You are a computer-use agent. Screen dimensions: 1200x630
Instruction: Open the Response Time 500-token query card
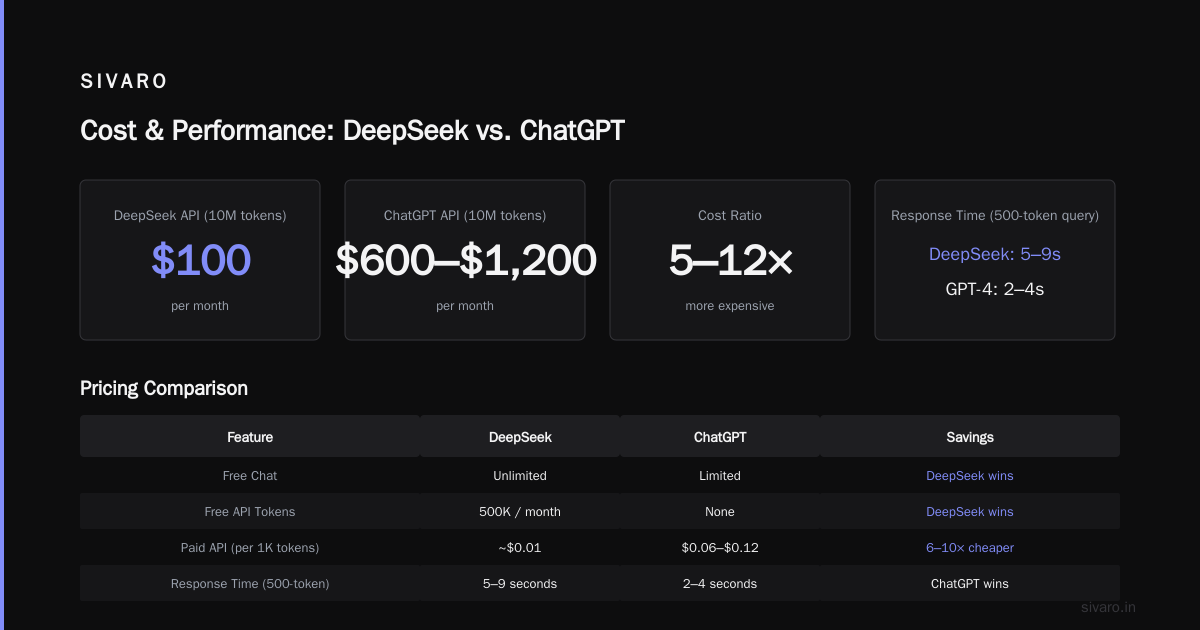click(995, 260)
